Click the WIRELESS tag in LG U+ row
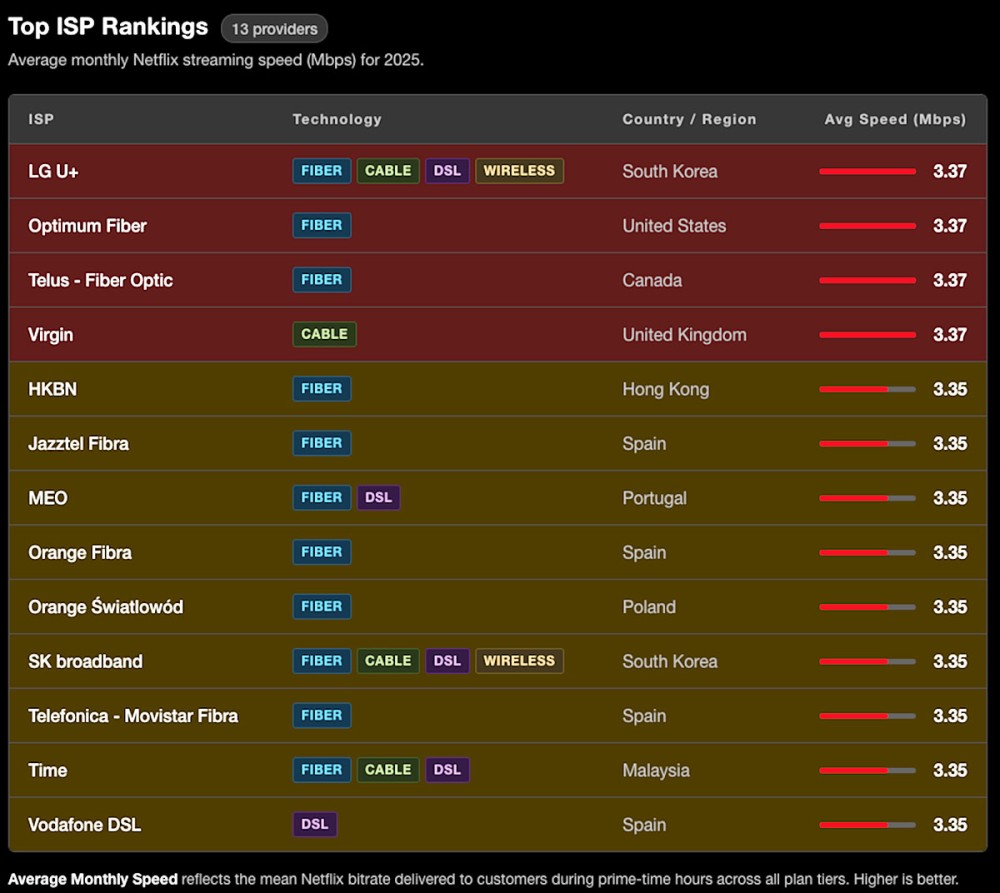 519,171
